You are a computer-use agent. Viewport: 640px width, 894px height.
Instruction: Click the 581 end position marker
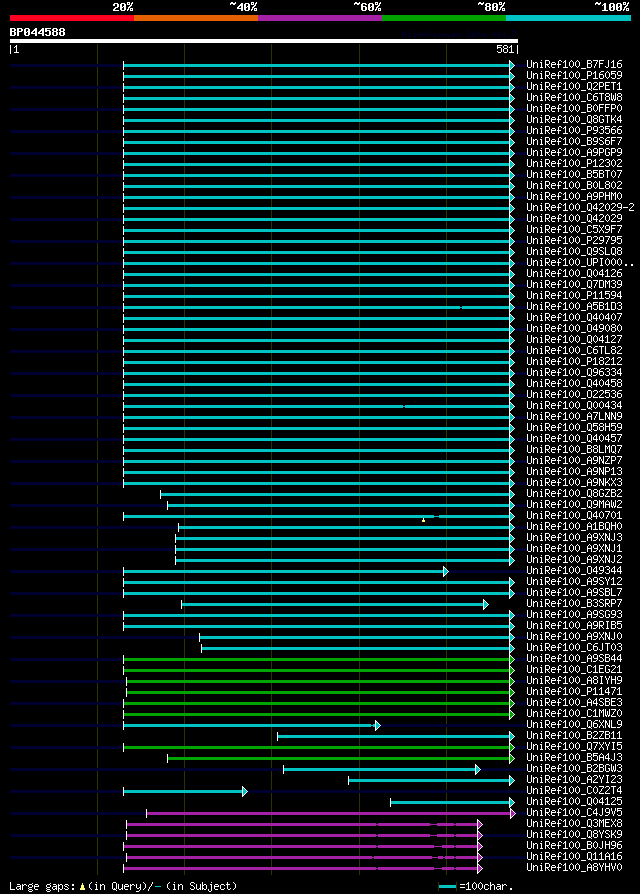pyautogui.click(x=505, y=50)
